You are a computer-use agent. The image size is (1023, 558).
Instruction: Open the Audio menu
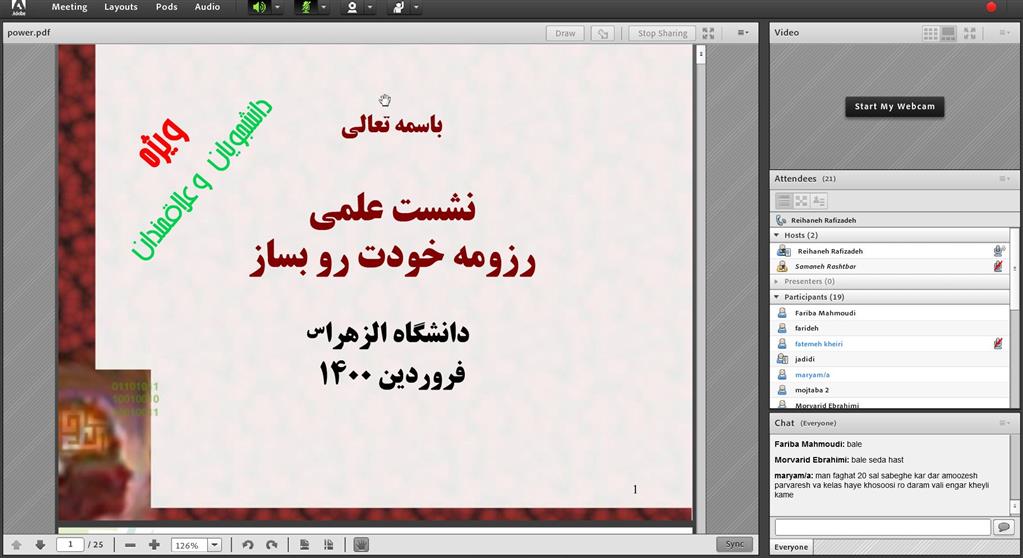pyautogui.click(x=207, y=7)
